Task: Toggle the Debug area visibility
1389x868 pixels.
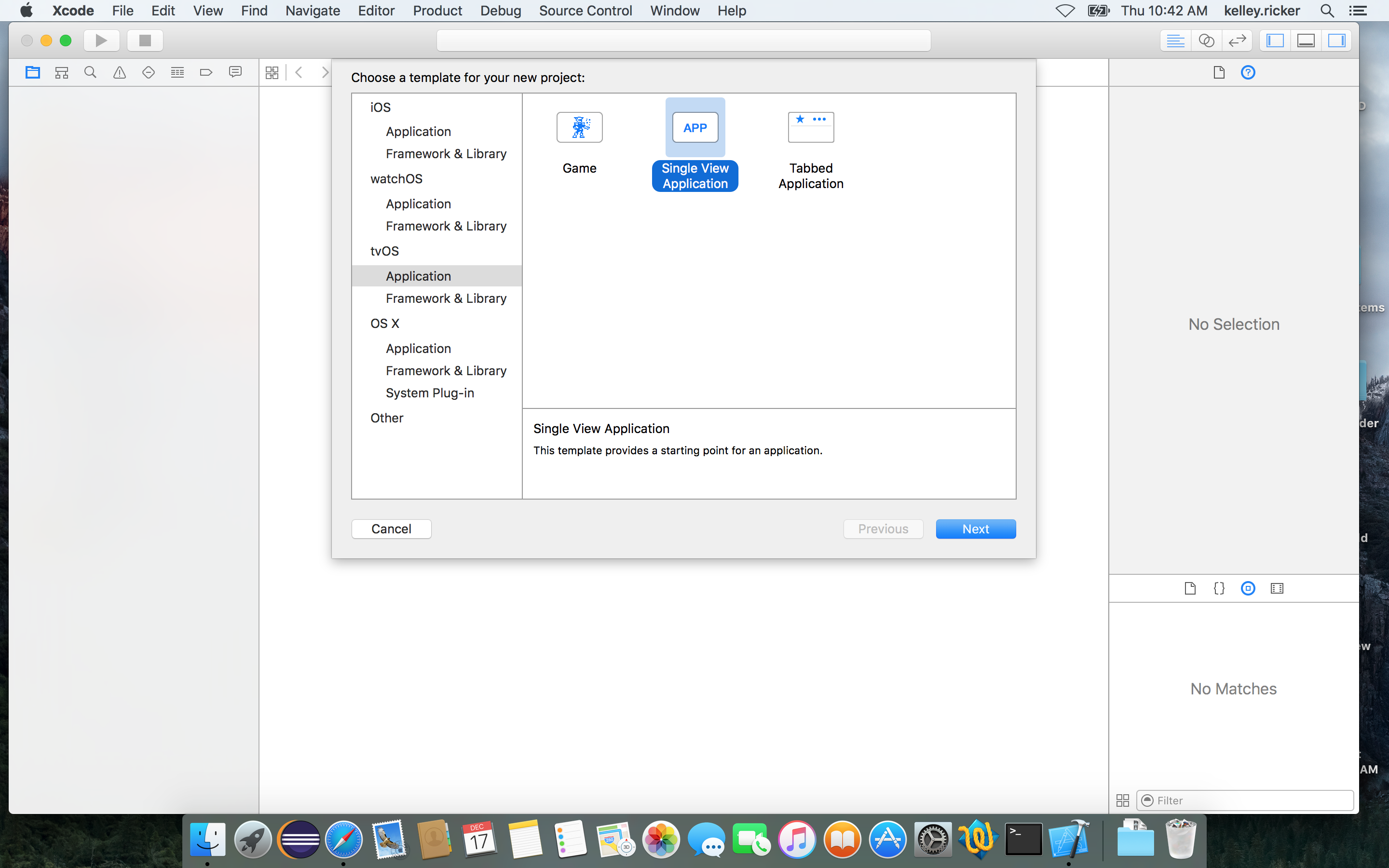Action: 1306,40
